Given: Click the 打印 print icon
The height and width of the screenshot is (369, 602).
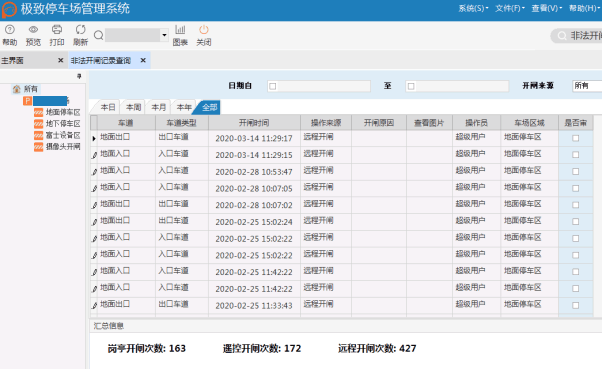Looking at the screenshot, I should [57, 30].
